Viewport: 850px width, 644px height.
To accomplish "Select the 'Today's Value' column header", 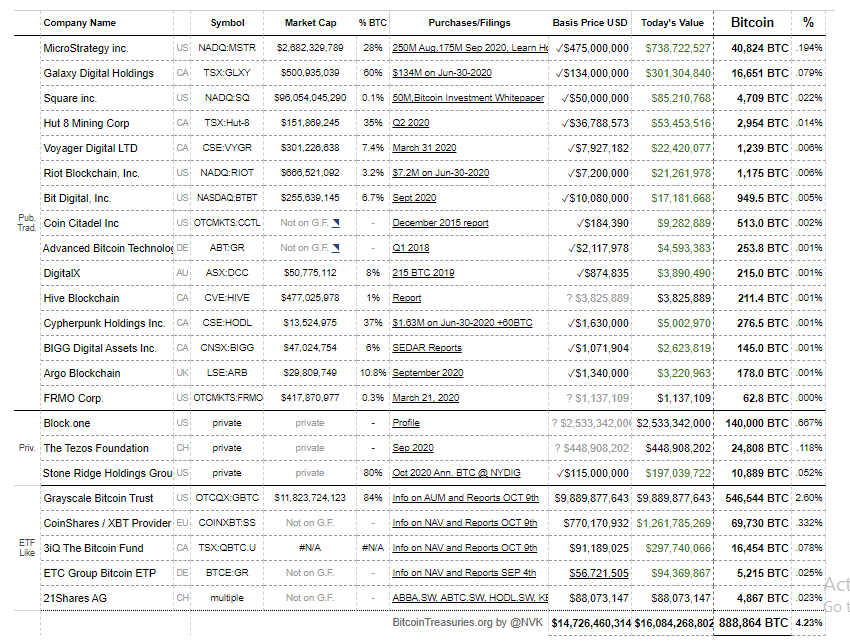I will point(672,23).
